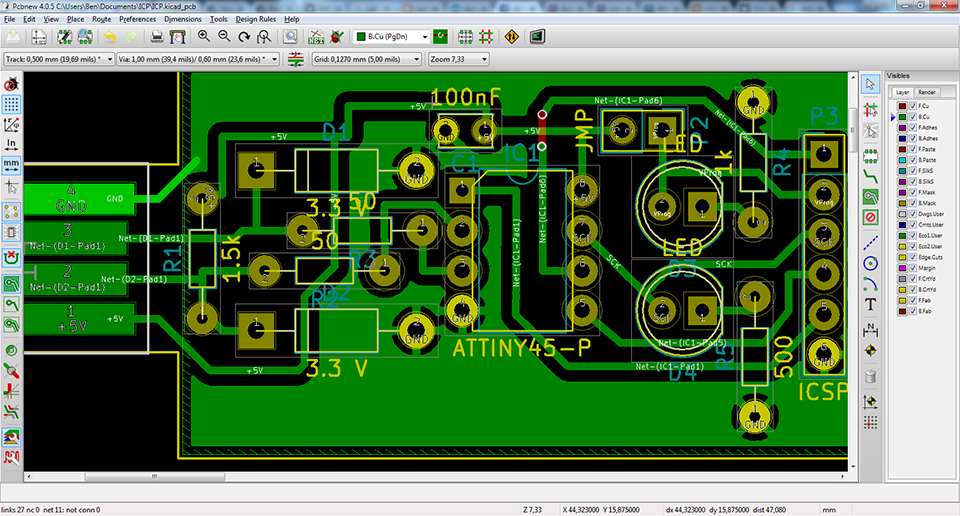This screenshot has width=960, height=516.
Task: Open the scripting console icon
Action: [537, 37]
